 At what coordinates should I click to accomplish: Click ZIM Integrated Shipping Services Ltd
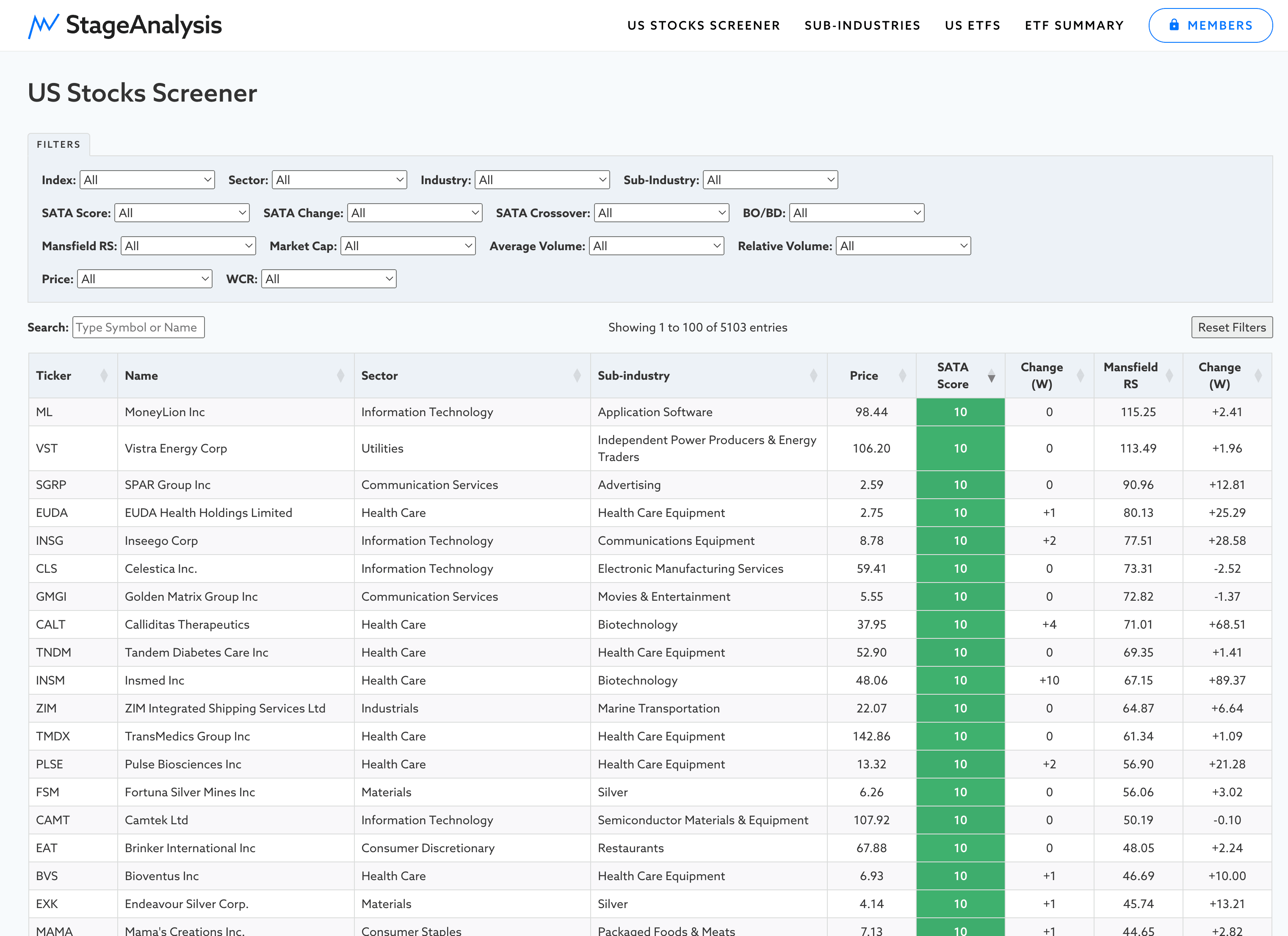(x=225, y=708)
